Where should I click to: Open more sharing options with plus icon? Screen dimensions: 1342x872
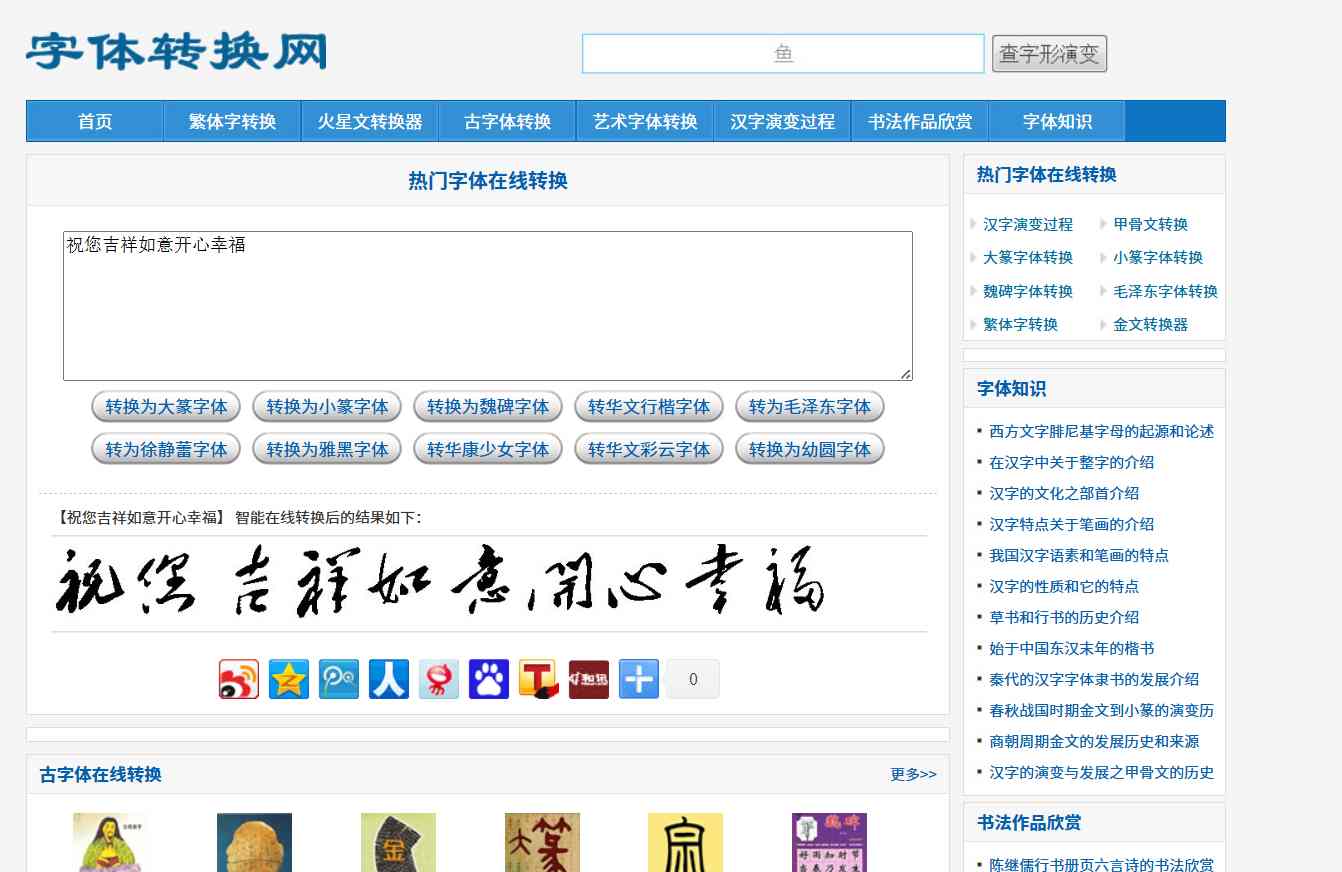point(638,678)
